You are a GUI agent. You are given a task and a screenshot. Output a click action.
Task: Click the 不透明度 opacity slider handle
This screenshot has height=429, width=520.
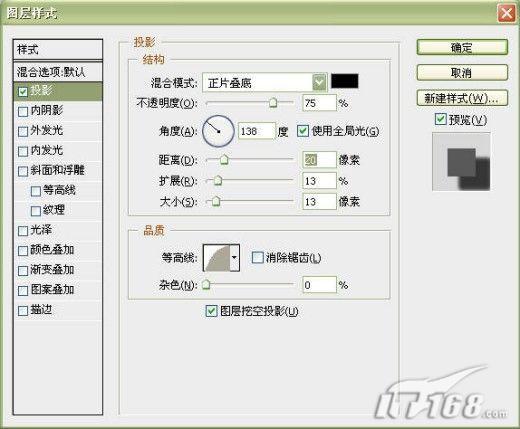[x=273, y=103]
